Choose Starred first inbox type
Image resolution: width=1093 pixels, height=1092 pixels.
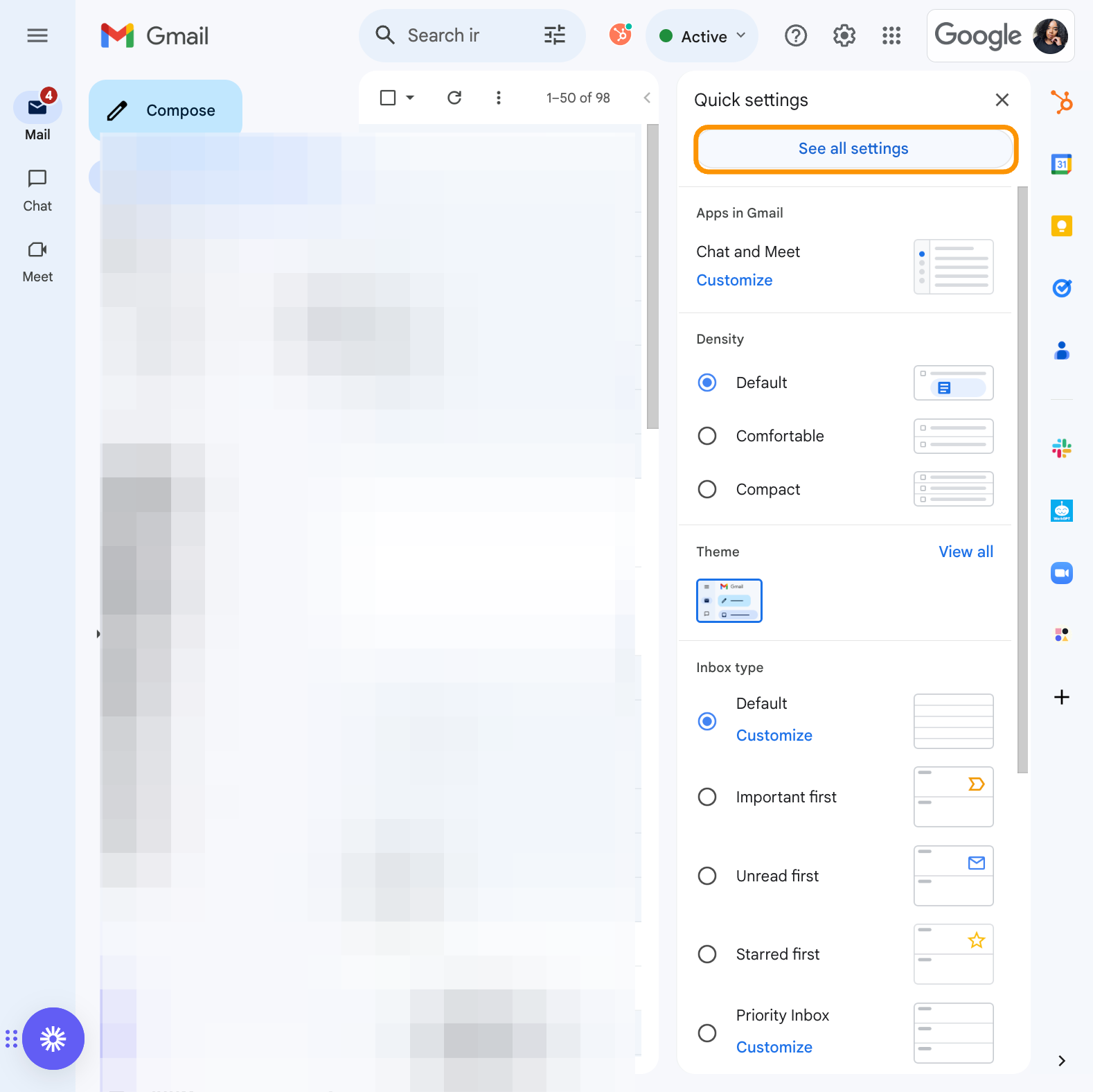(707, 954)
